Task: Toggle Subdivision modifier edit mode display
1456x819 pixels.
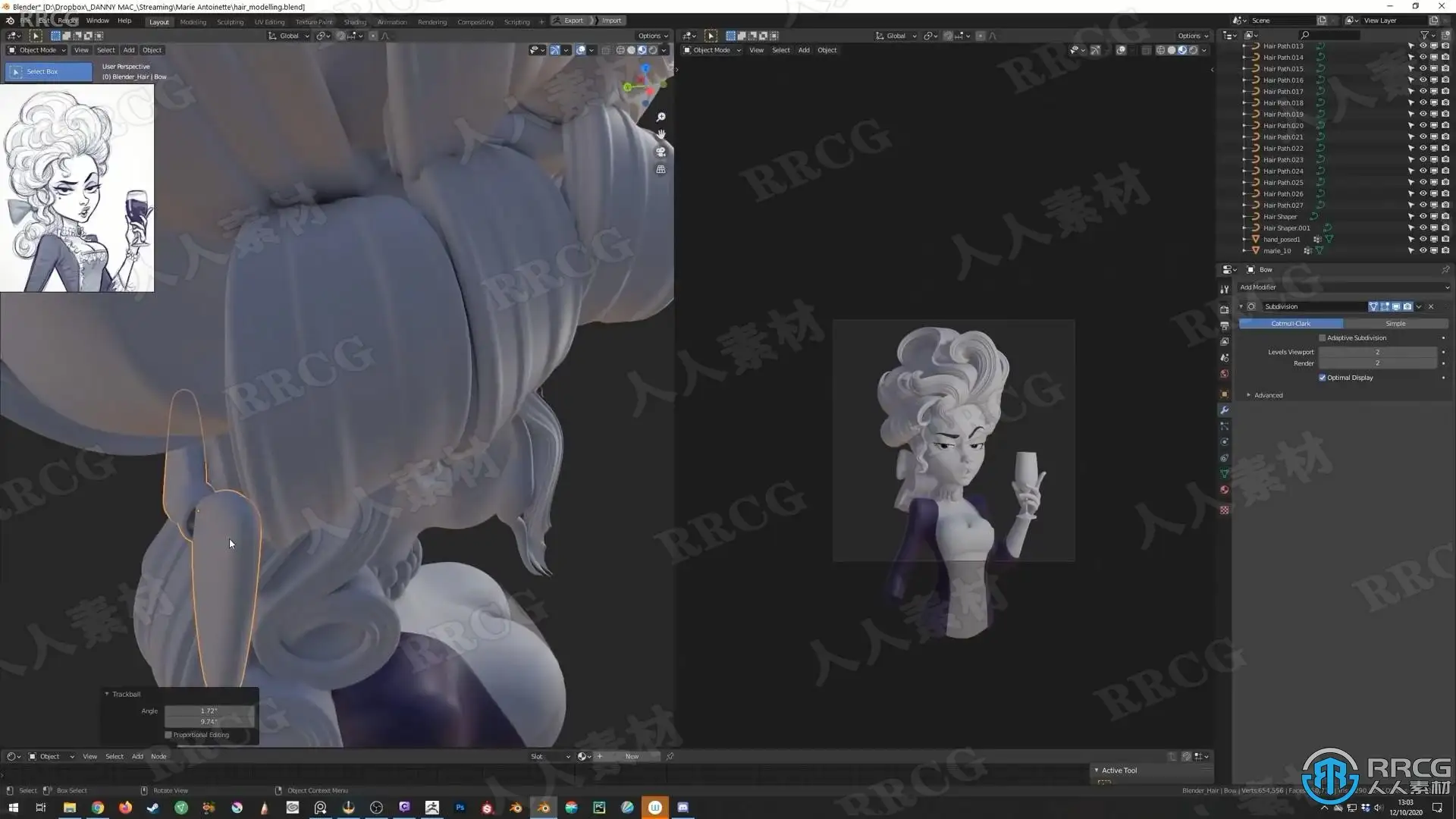Action: point(1385,306)
